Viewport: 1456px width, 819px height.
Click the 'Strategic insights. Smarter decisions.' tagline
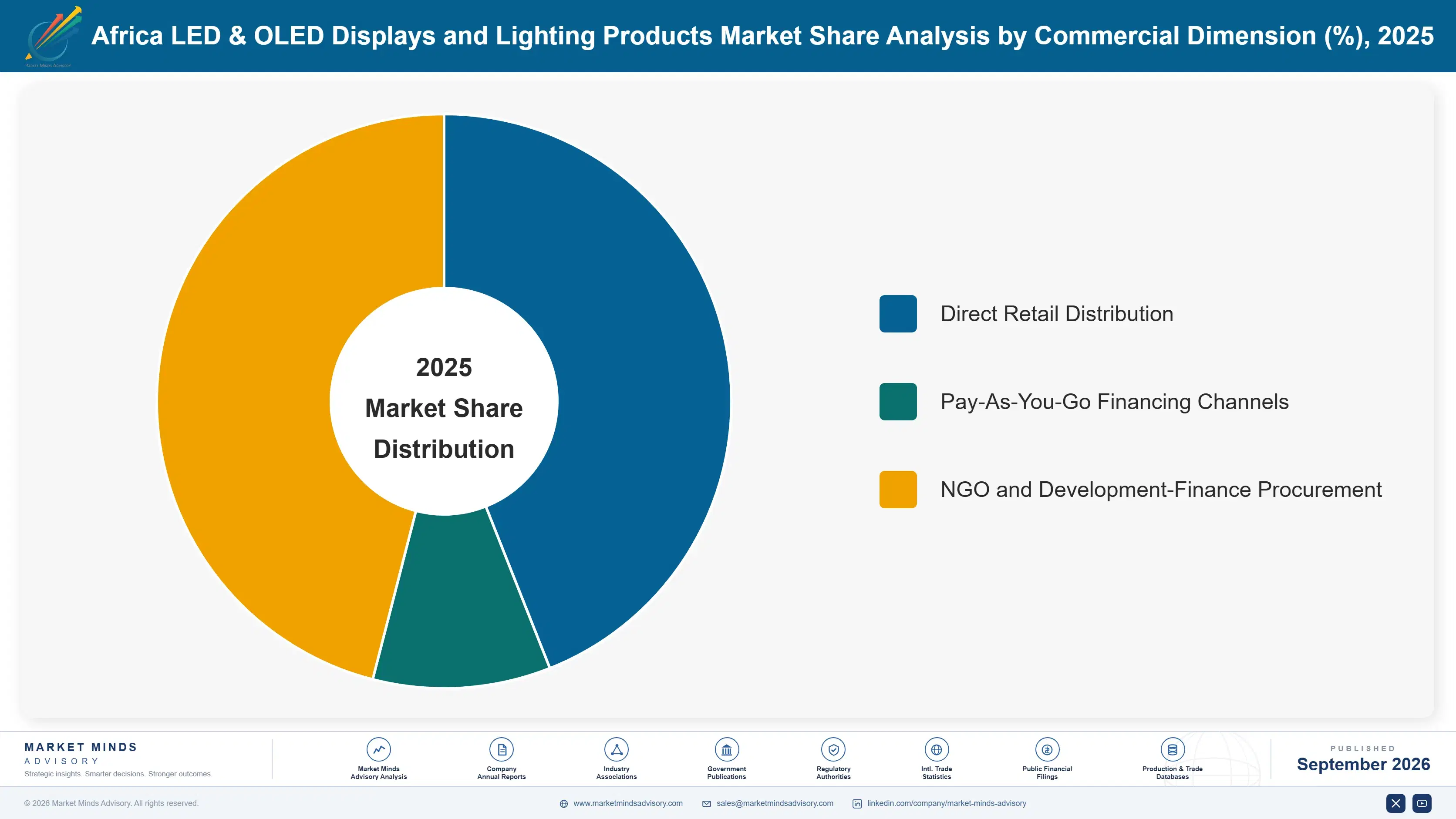coord(118,774)
